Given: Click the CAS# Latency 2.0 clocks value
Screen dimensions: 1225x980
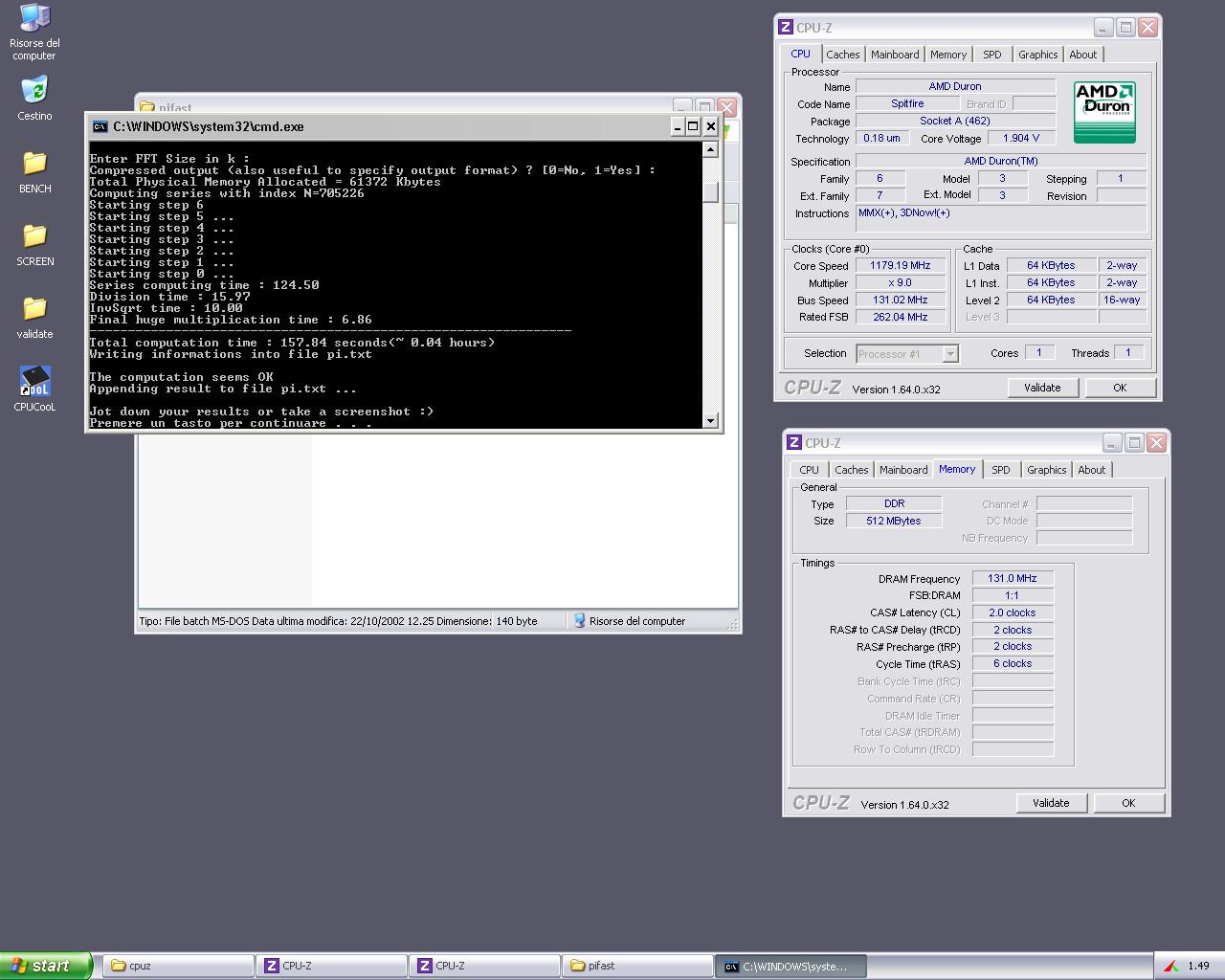Looking at the screenshot, I should pos(1013,612).
